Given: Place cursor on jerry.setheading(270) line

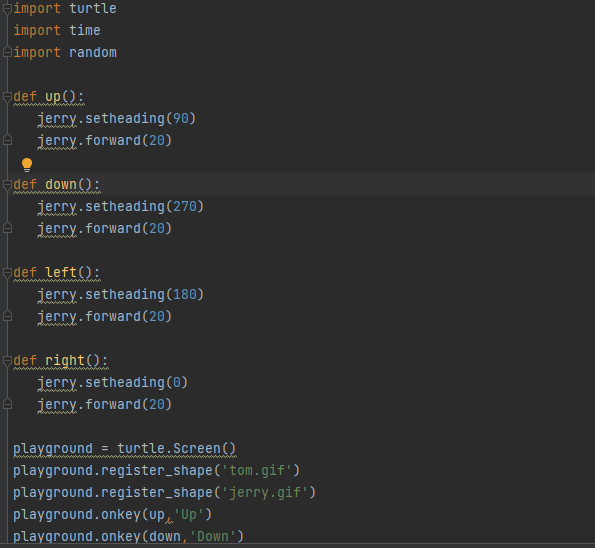Looking at the screenshot, I should point(121,207).
